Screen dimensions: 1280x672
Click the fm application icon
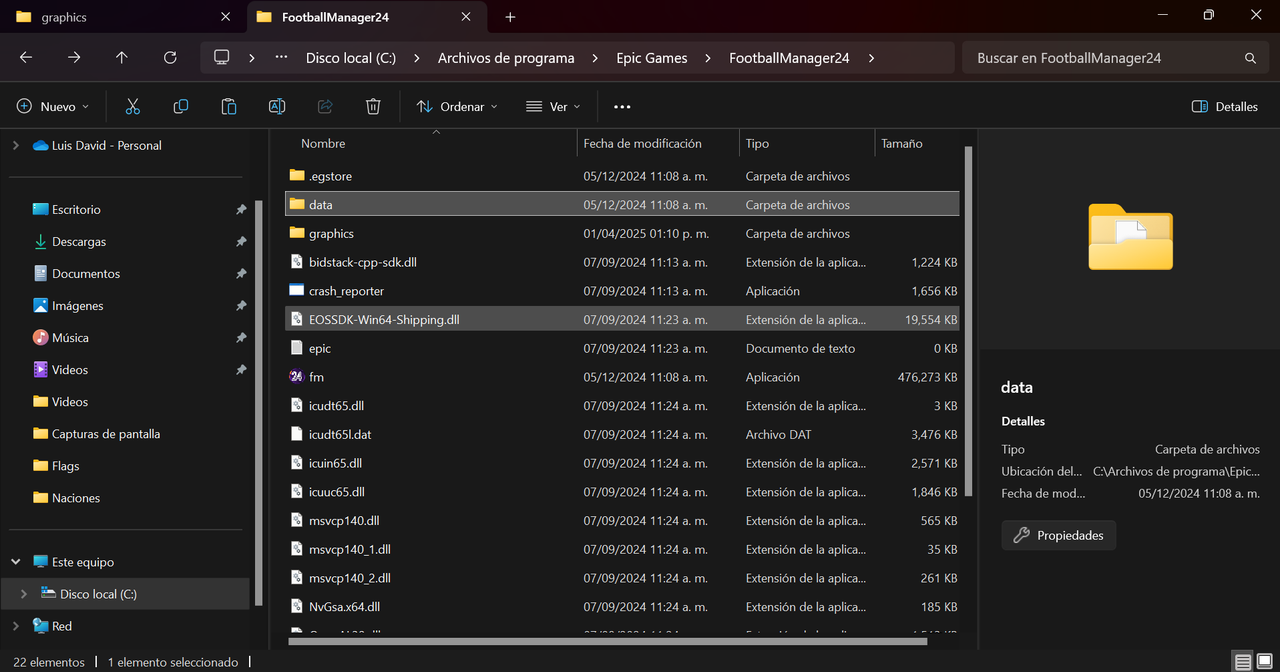click(296, 377)
